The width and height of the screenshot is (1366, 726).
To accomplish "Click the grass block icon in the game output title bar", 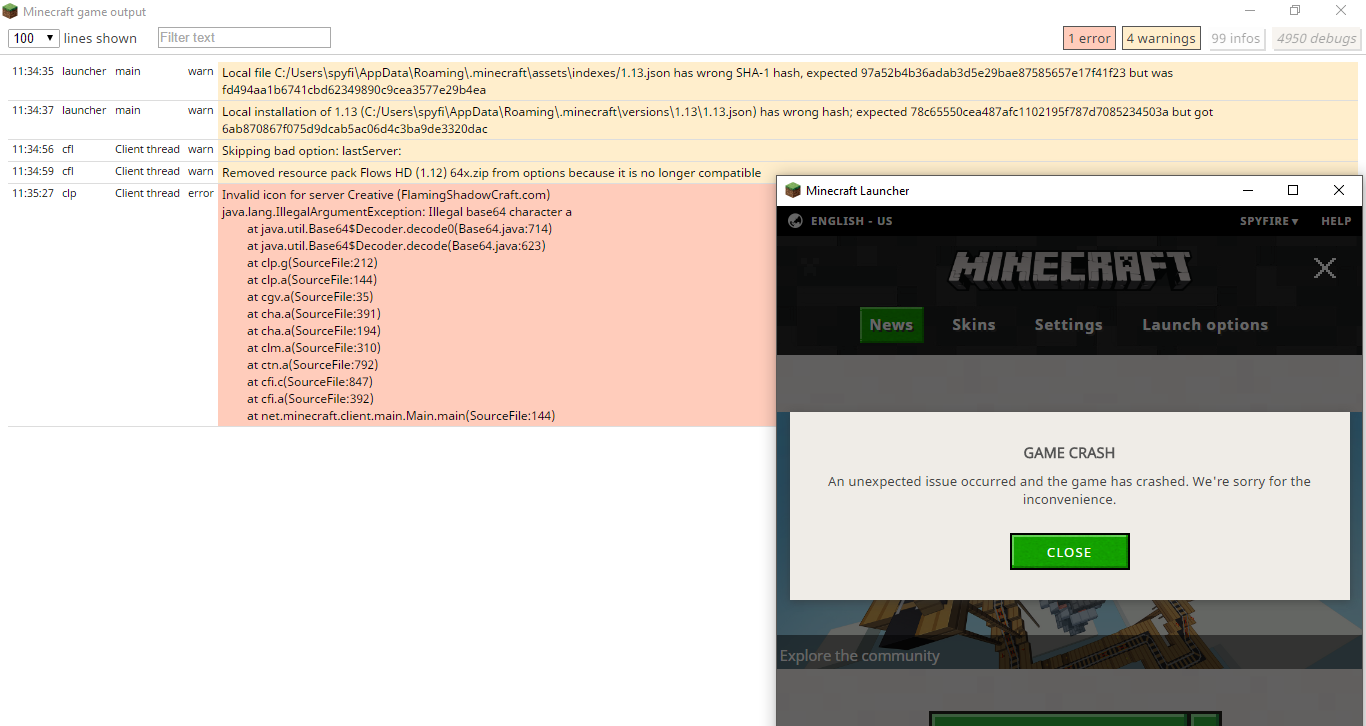I will point(10,11).
